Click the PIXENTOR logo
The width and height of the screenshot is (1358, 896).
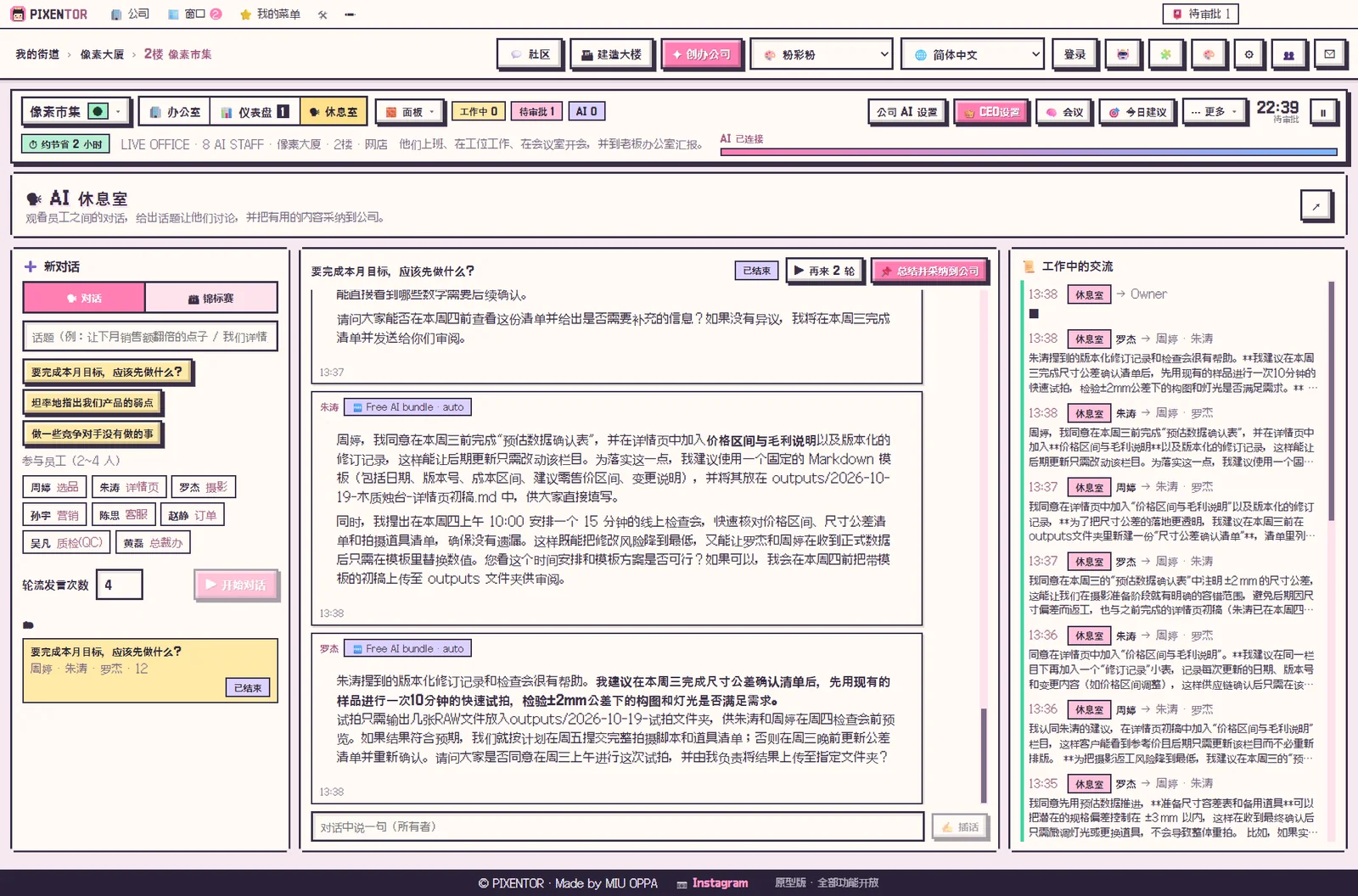(49, 14)
